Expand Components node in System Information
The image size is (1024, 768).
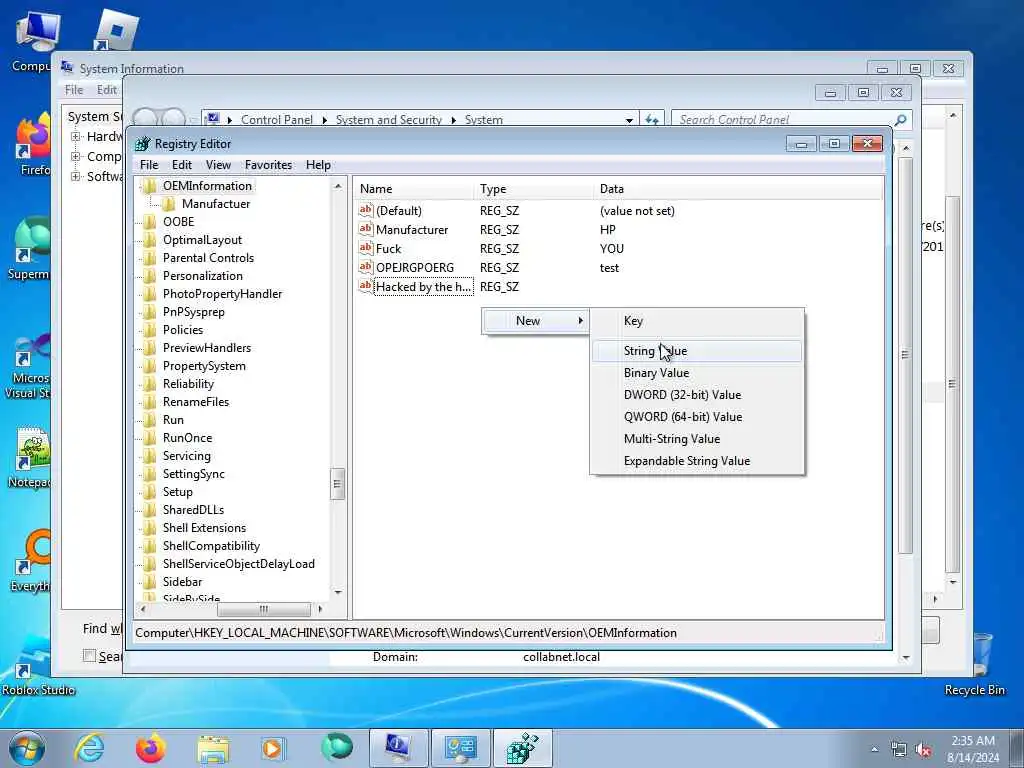point(76,157)
